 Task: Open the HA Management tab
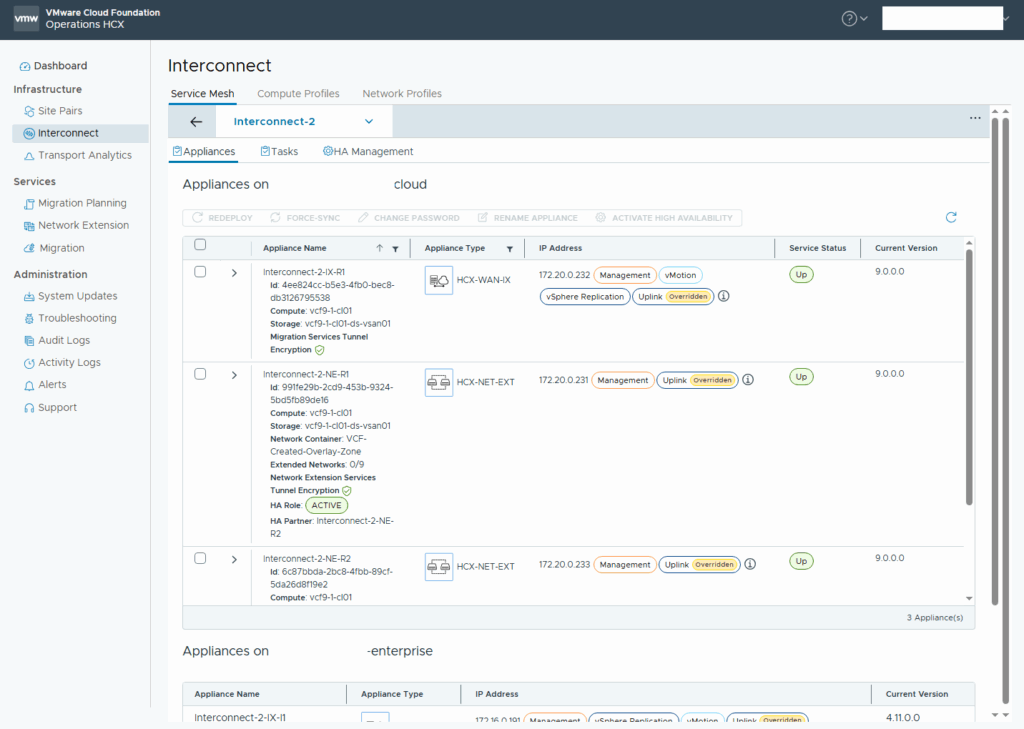click(368, 152)
